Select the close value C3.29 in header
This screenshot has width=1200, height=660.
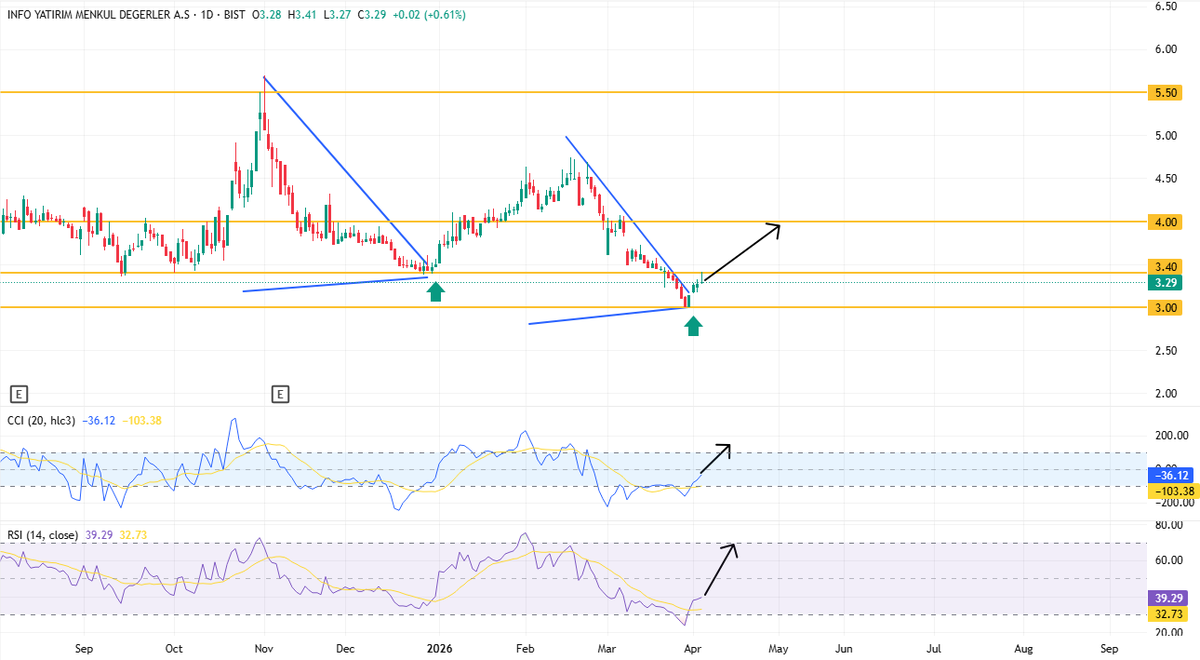[x=371, y=15]
